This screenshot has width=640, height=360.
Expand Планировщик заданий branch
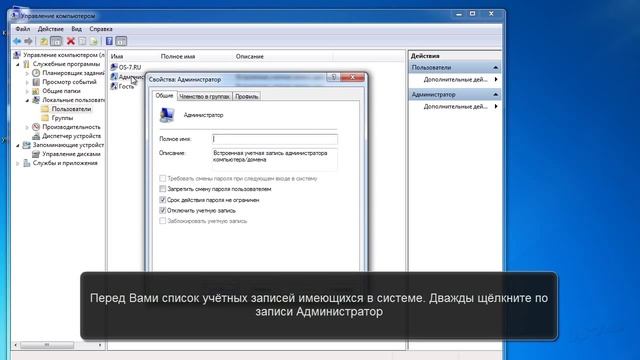(x=27, y=73)
